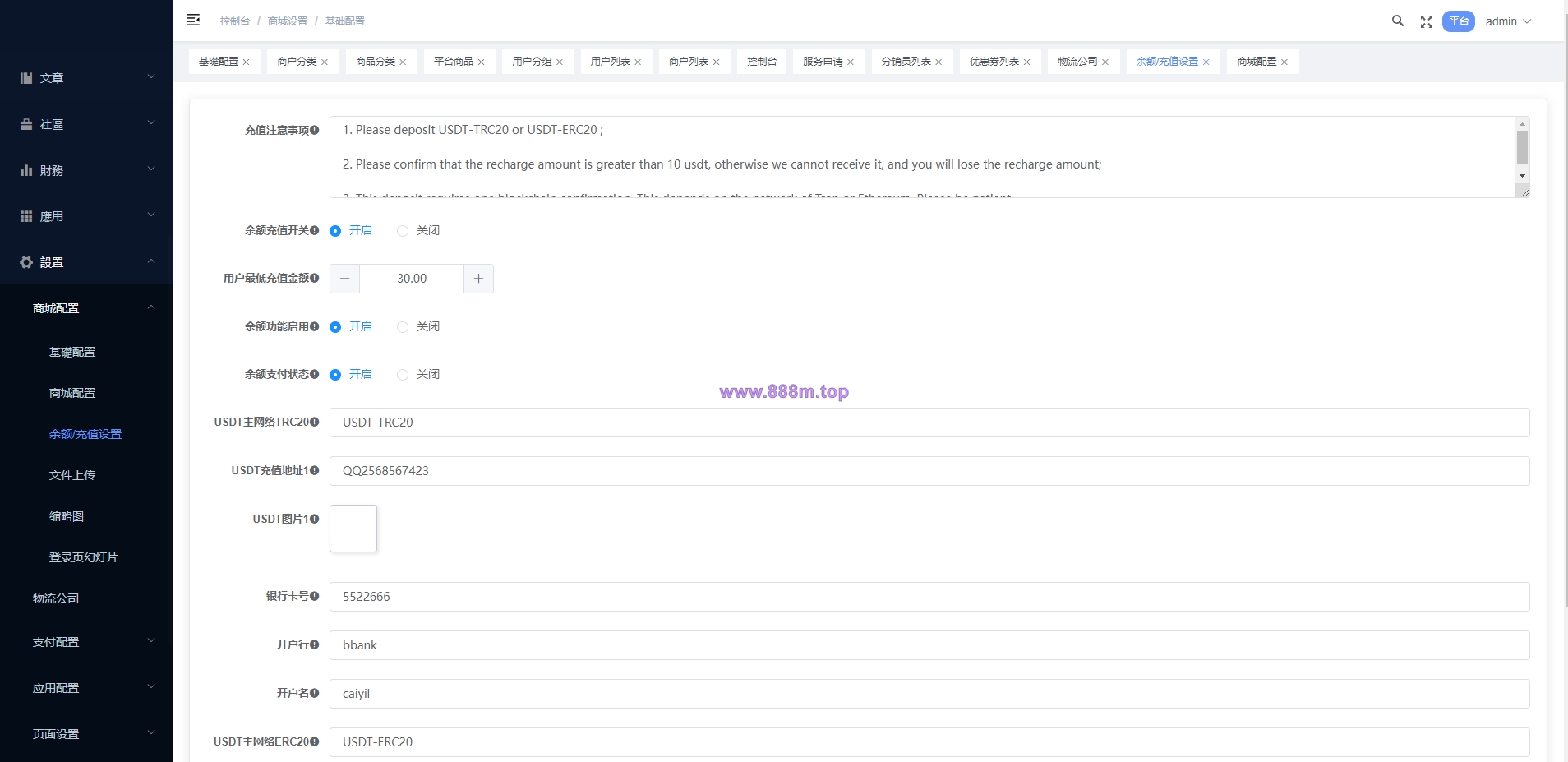Click the textarea scroll up arrow
Viewport: 1568px width, 762px height.
1522,124
